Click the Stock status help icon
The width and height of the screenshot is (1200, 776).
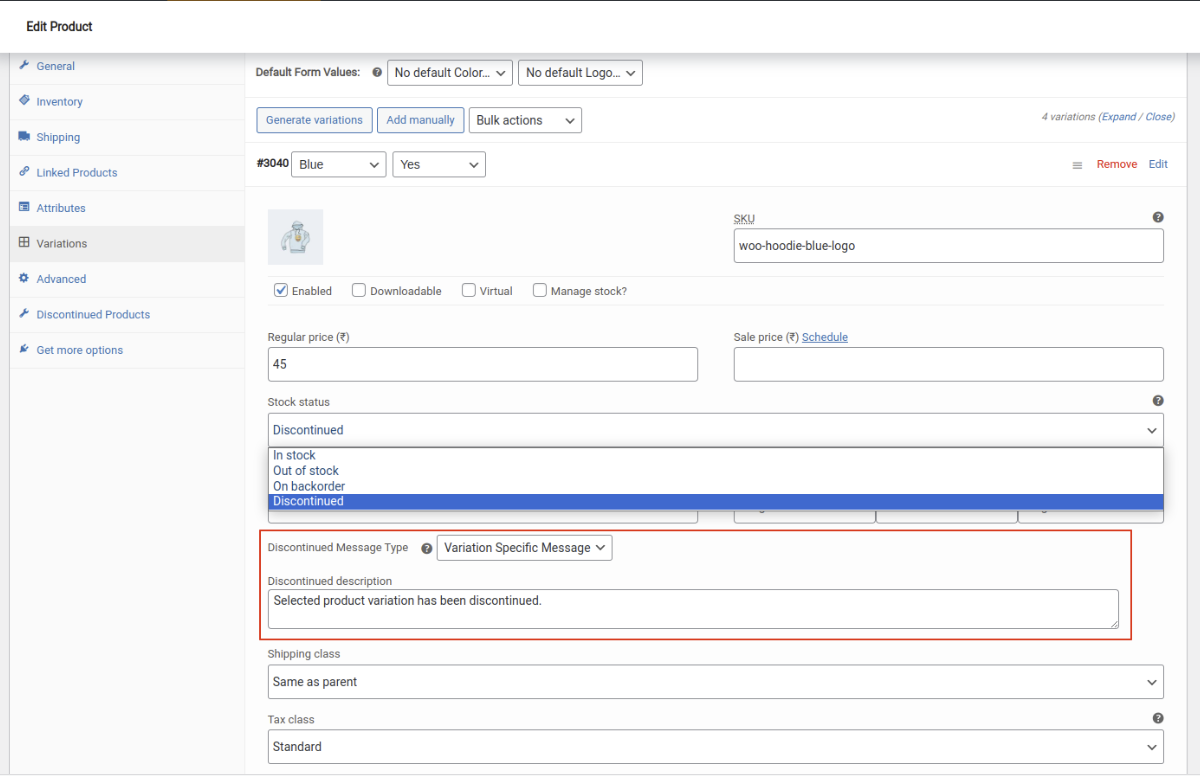(1158, 401)
